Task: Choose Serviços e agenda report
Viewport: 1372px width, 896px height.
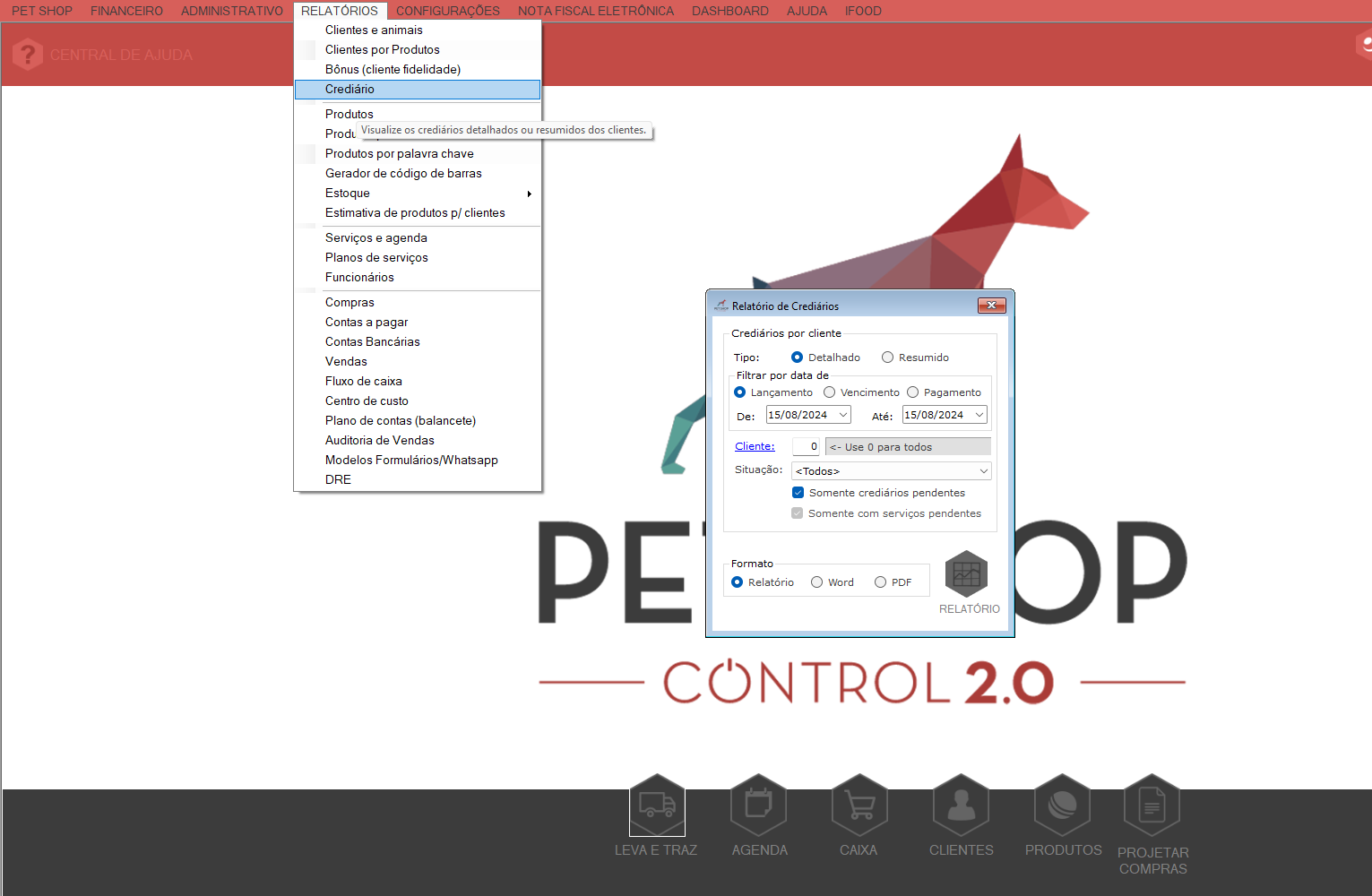Action: [418, 238]
